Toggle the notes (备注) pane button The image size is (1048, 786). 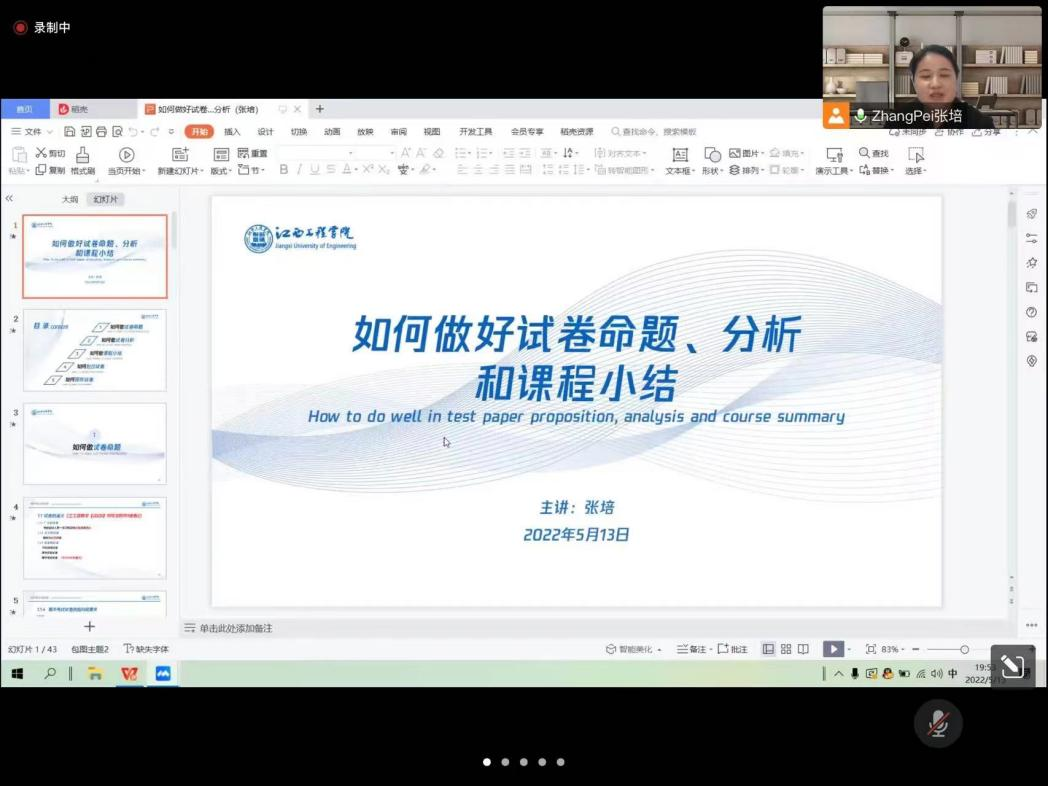click(x=691, y=649)
